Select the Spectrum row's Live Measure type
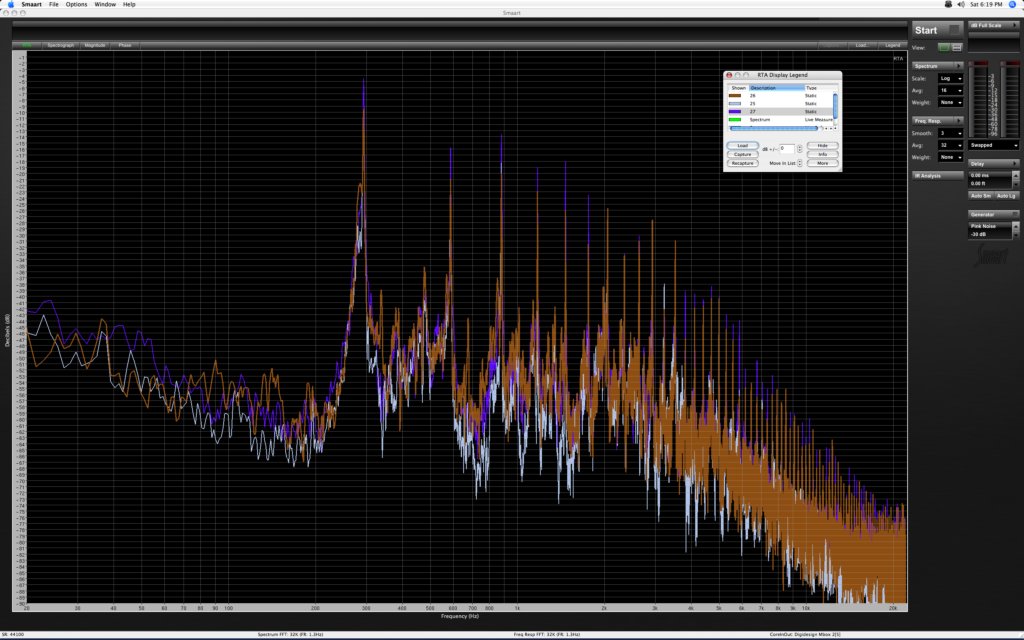The height and width of the screenshot is (640, 1024). click(x=818, y=120)
